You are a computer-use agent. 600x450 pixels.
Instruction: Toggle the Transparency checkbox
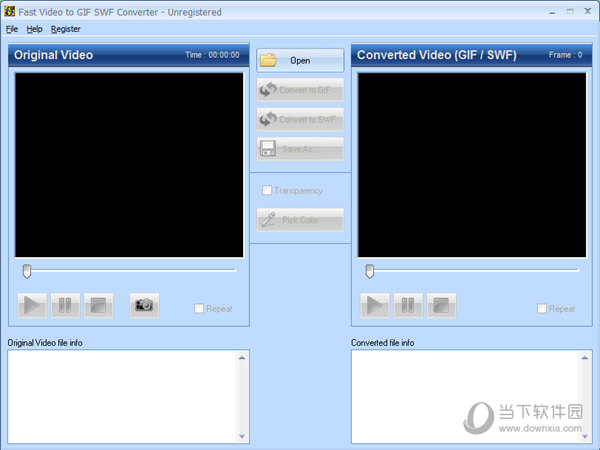pos(267,190)
